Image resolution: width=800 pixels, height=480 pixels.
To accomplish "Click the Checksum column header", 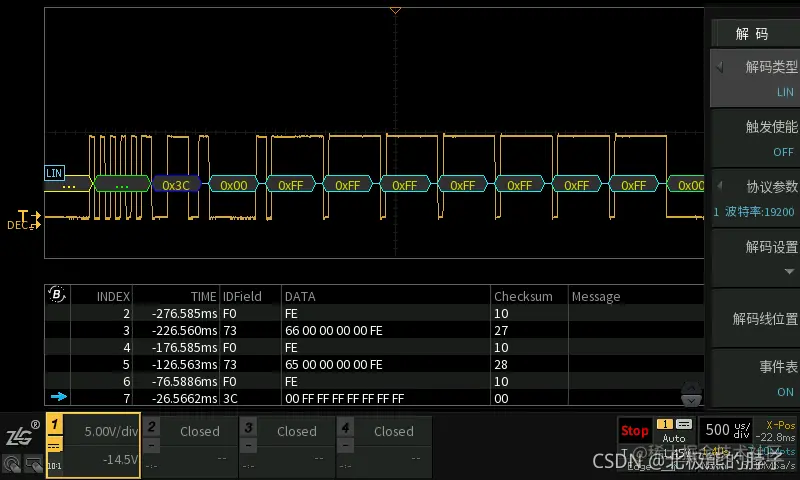I will (x=523, y=296).
